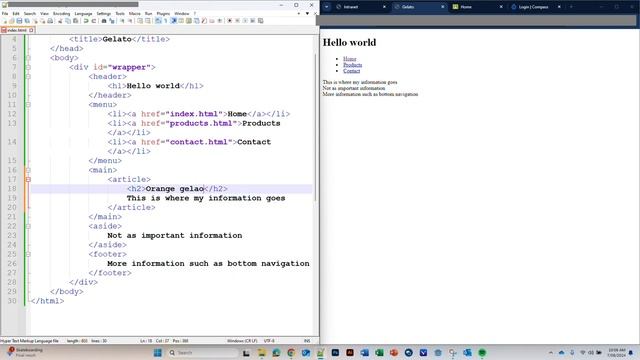Toggle the Document List panel icon
Image resolution: width=640 pixels, height=360 pixels.
pos(196,21)
